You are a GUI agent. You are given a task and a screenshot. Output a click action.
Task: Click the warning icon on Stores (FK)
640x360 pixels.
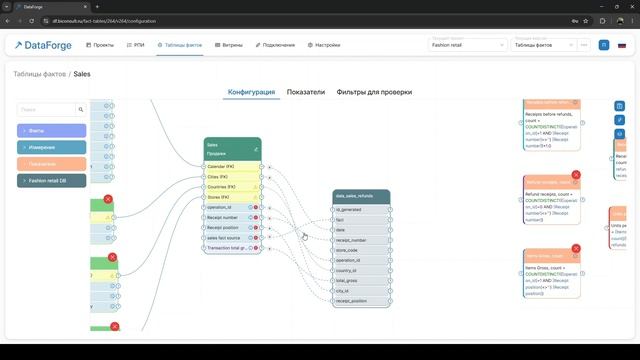[x=256, y=197]
